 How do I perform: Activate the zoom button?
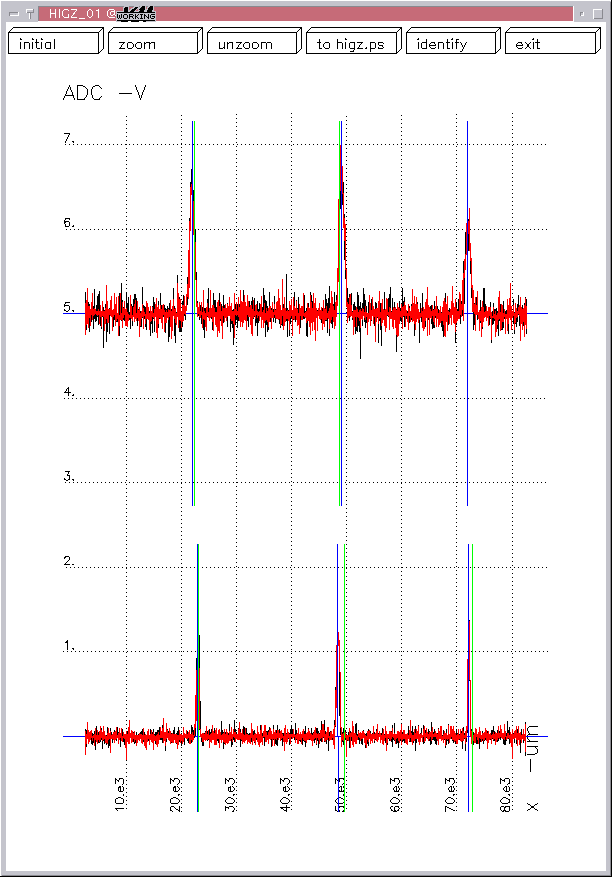(x=156, y=41)
